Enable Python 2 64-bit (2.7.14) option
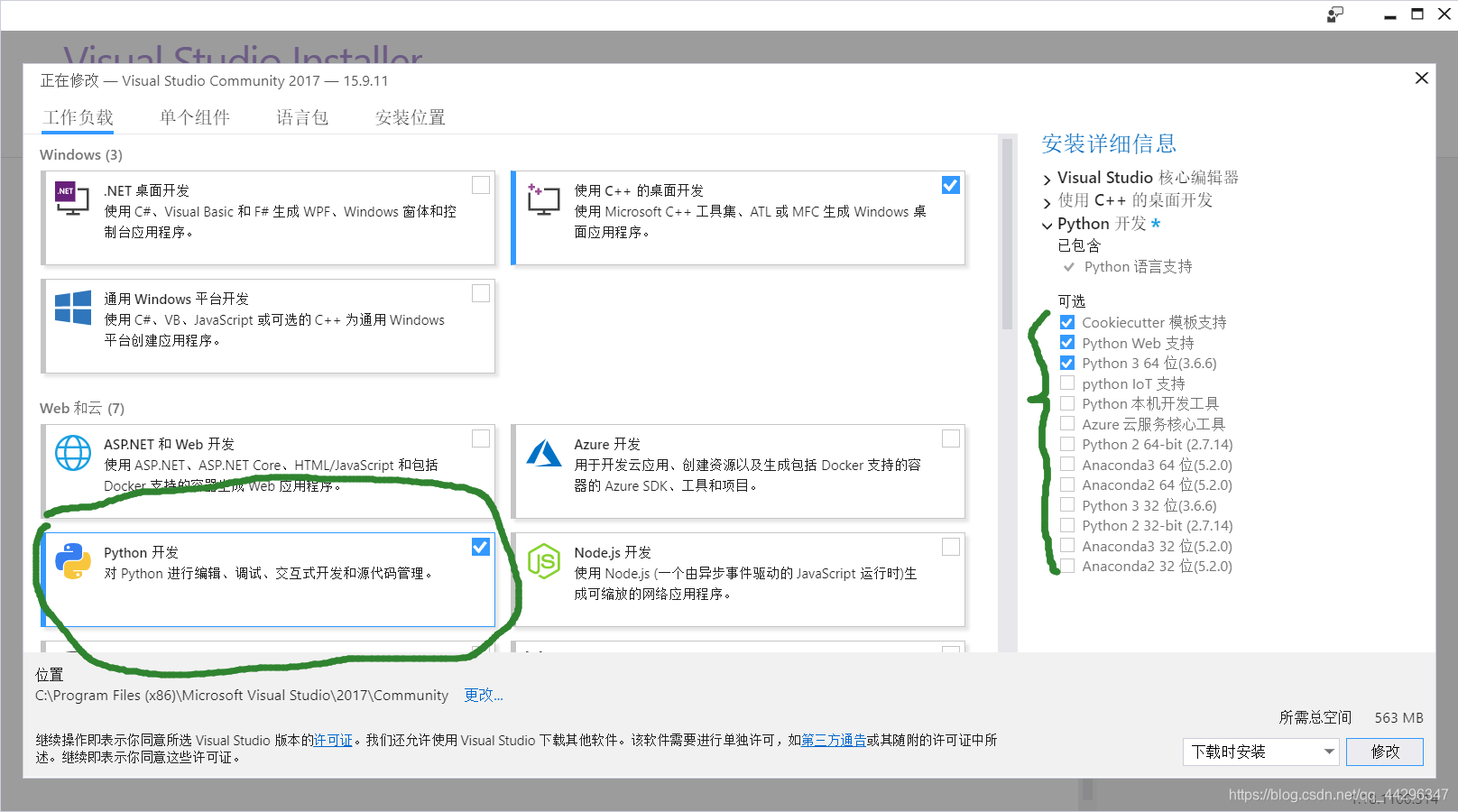 1067,444
